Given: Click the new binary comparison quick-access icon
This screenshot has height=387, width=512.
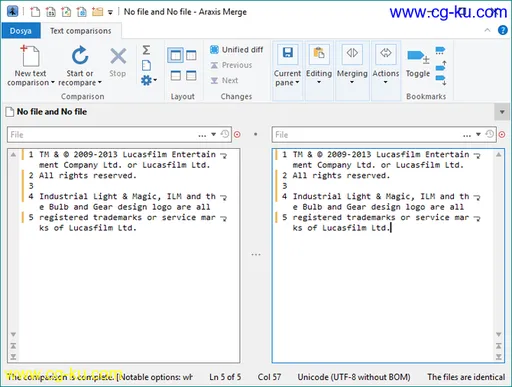Looking at the screenshot, I should pyautogui.click(x=50, y=12).
